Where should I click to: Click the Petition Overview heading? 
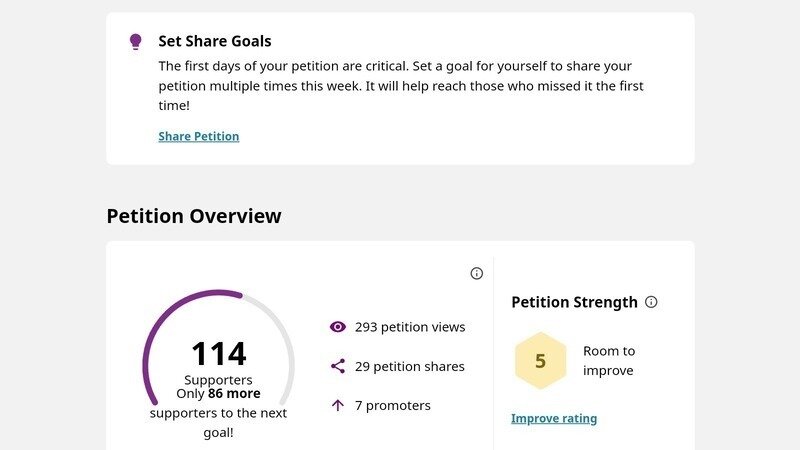click(194, 216)
